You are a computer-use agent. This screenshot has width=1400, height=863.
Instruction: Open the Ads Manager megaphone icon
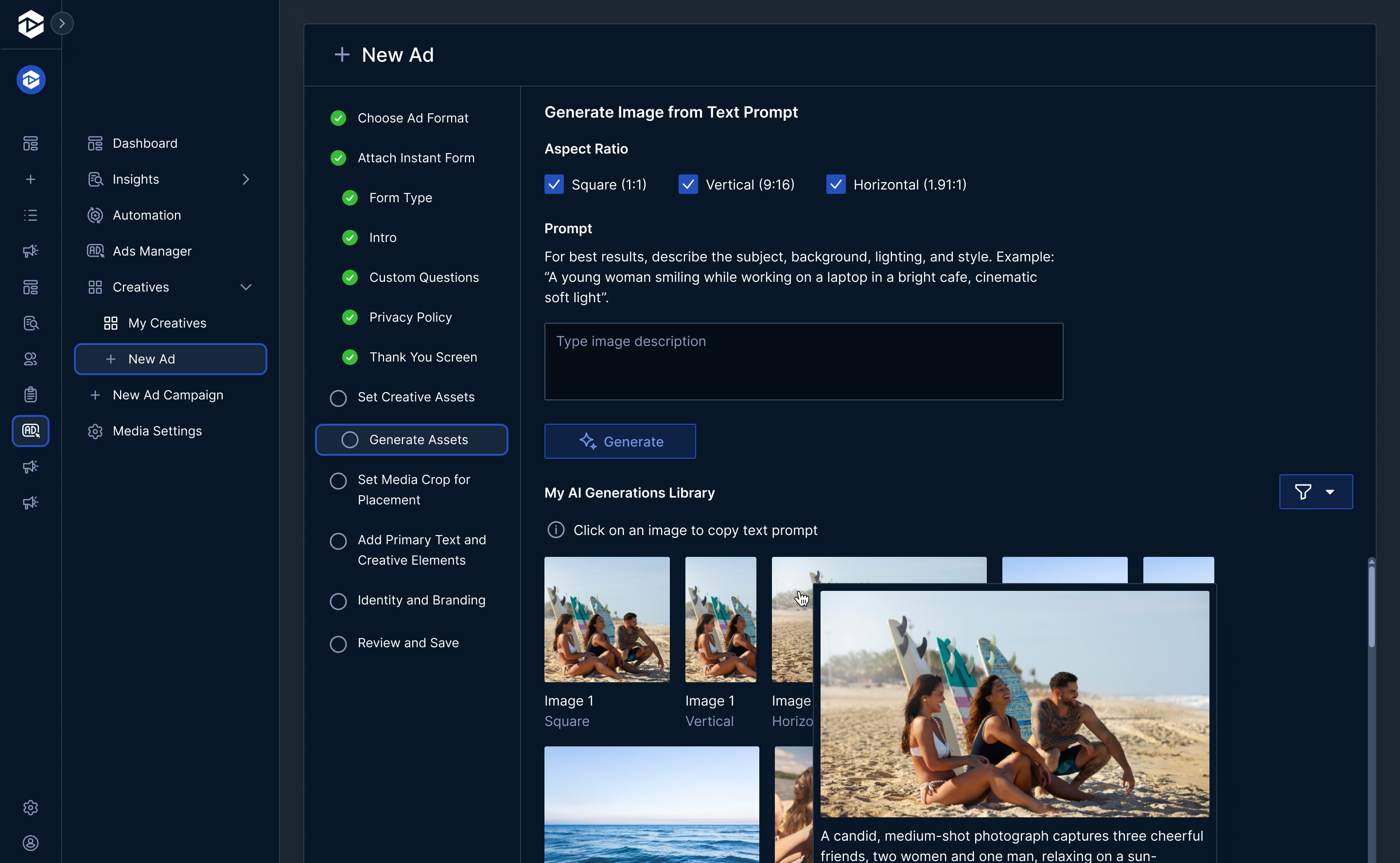click(30, 251)
